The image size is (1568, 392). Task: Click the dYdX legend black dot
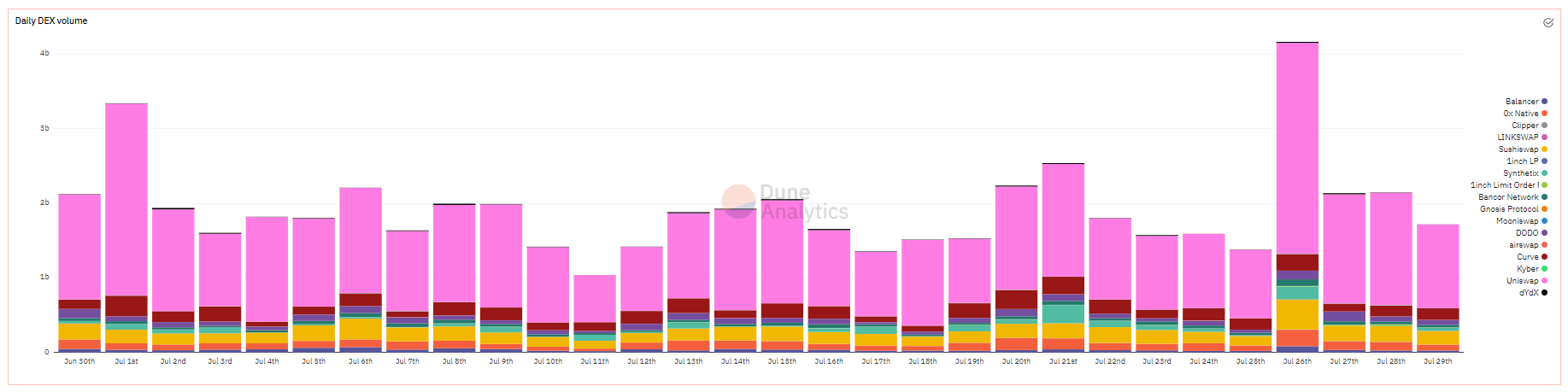pyautogui.click(x=1544, y=293)
